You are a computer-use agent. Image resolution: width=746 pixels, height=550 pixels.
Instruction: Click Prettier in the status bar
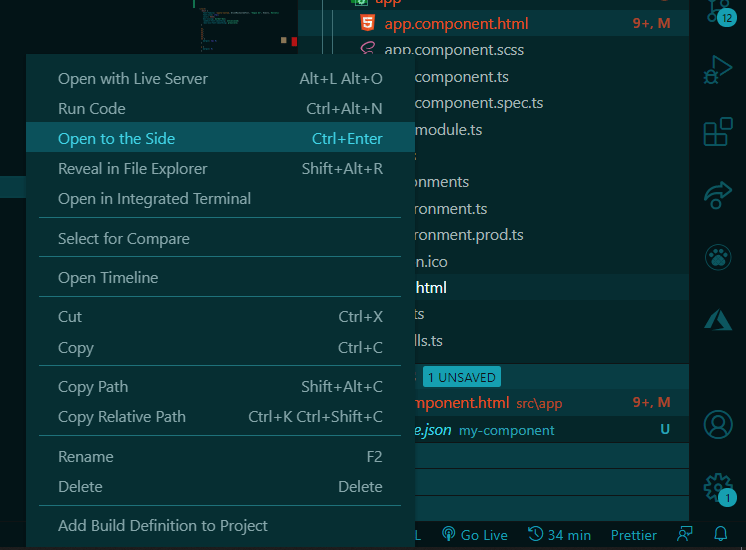pos(634,535)
